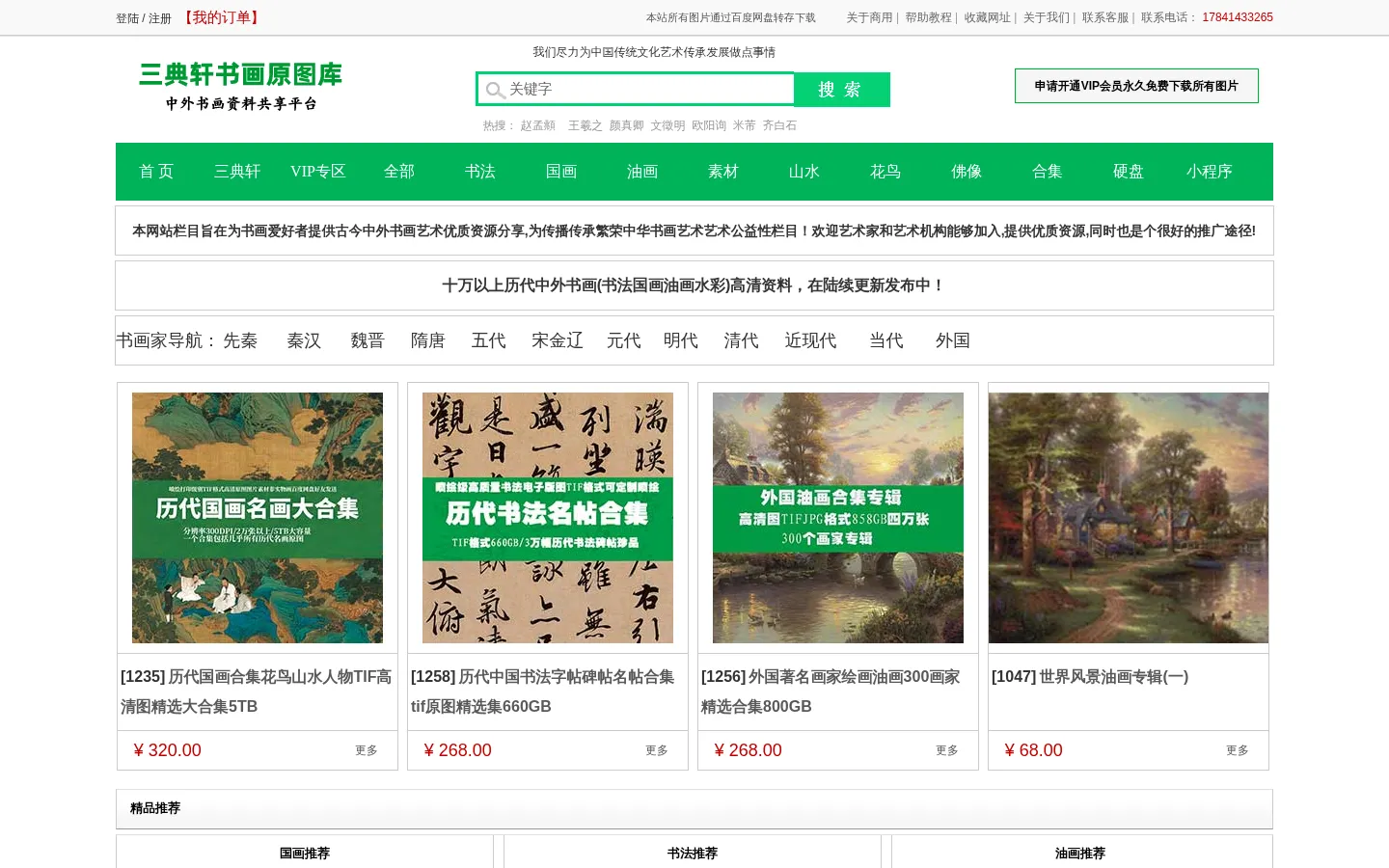The image size is (1389, 868).
Task: Click the 关键字 search input field
Action: pos(636,89)
